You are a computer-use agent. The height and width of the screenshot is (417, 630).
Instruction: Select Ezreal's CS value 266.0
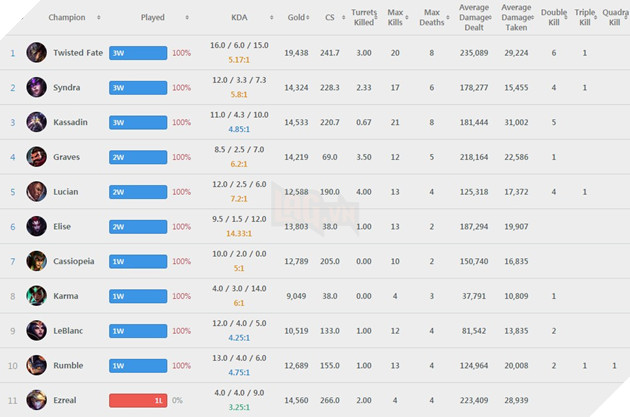point(330,400)
